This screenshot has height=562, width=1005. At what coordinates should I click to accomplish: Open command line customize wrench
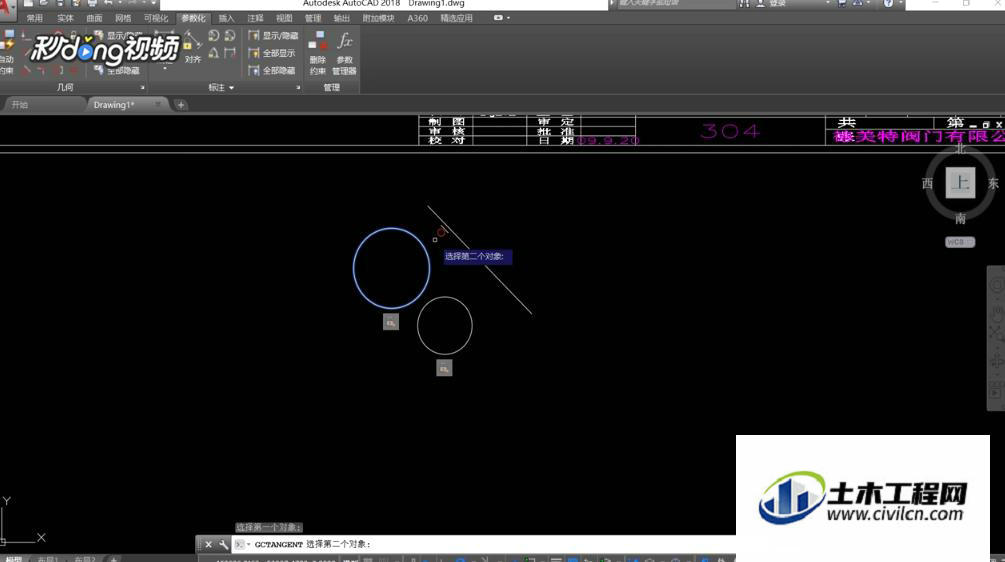coord(223,544)
